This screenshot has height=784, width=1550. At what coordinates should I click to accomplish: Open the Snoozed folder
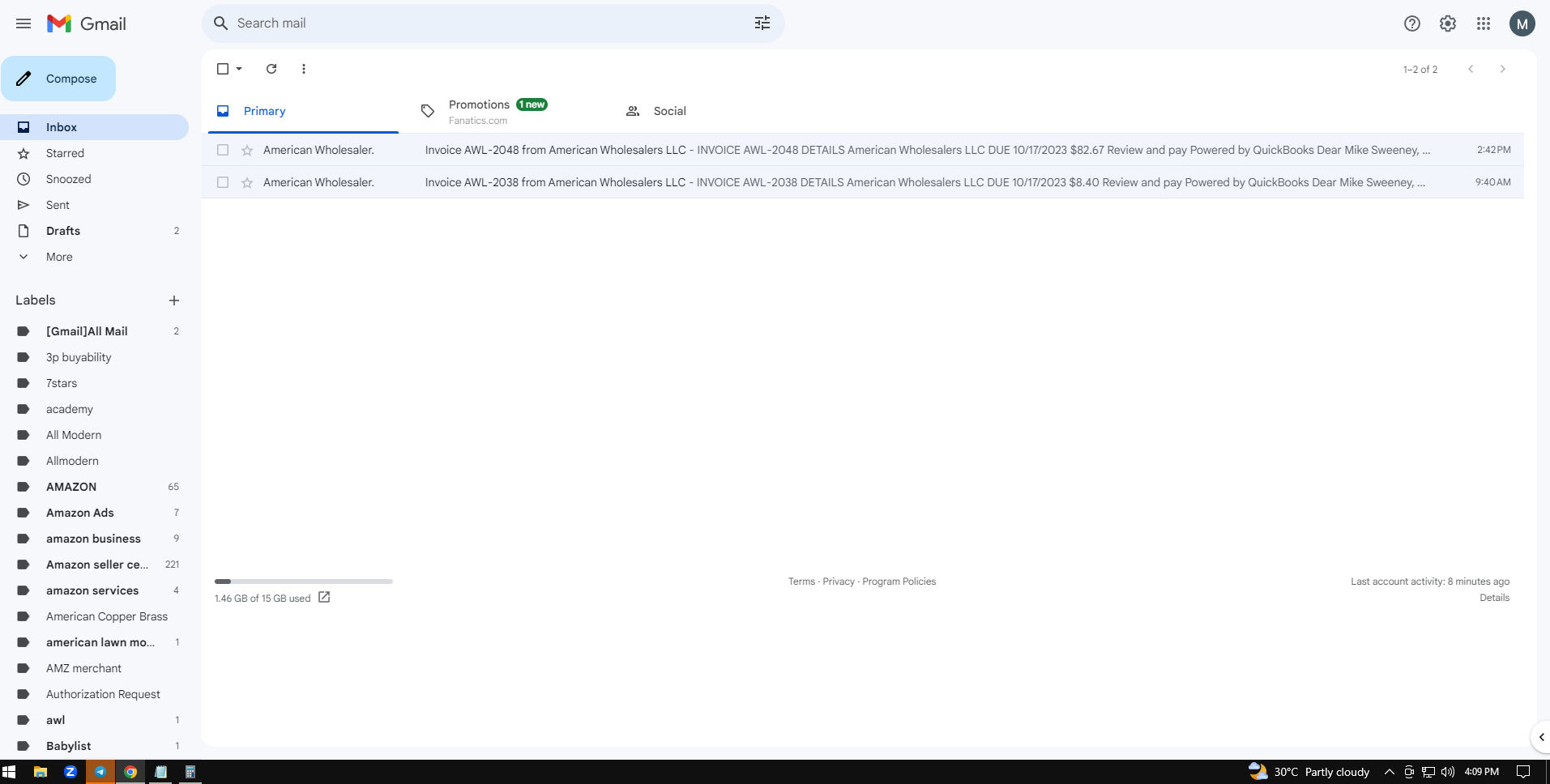pyautogui.click(x=94, y=179)
